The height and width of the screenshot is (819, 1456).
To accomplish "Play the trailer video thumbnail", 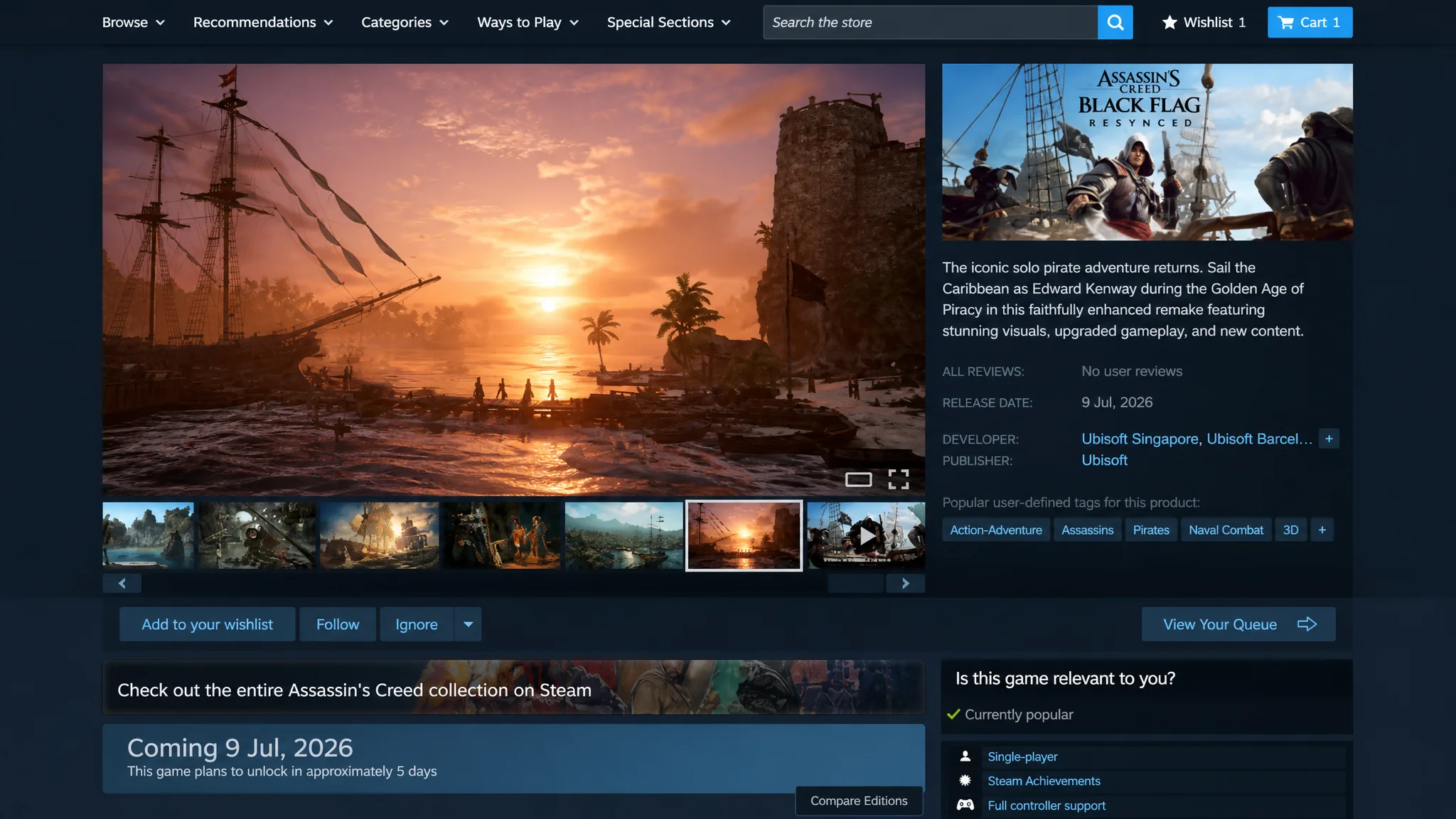I will (x=866, y=535).
